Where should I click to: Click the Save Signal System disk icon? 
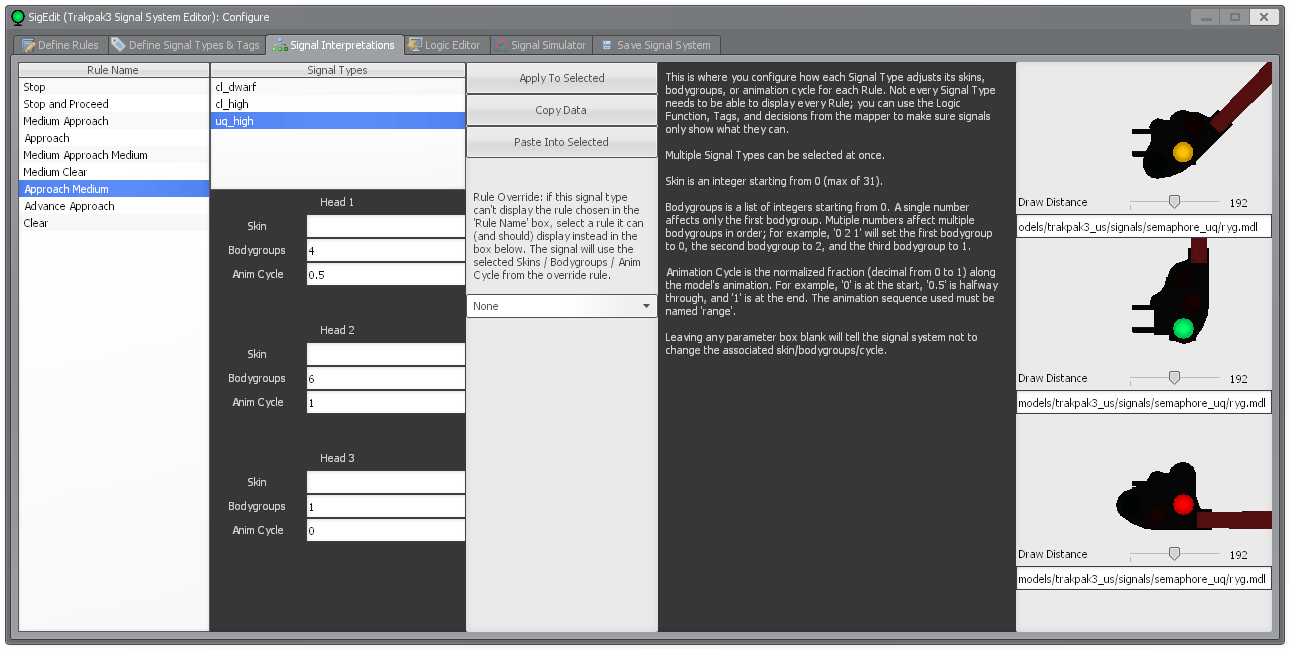[607, 45]
